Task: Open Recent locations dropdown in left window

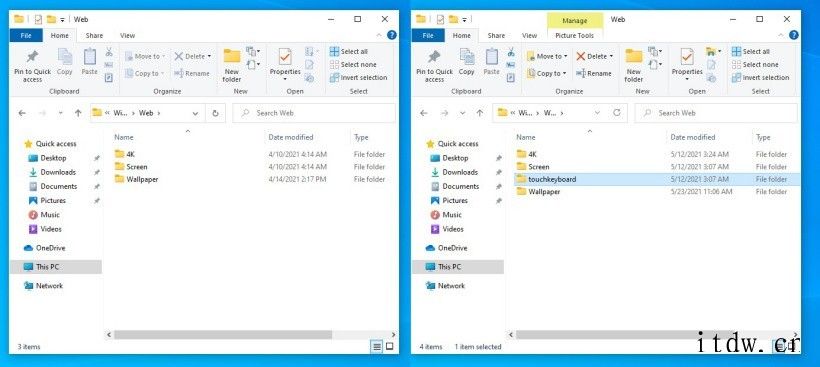Action: click(x=61, y=113)
